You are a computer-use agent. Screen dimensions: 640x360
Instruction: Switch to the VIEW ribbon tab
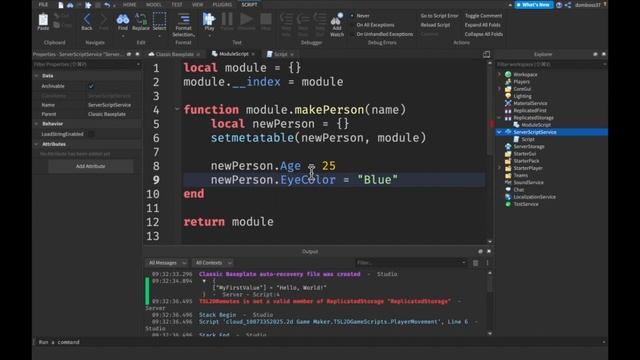(x=198, y=4)
